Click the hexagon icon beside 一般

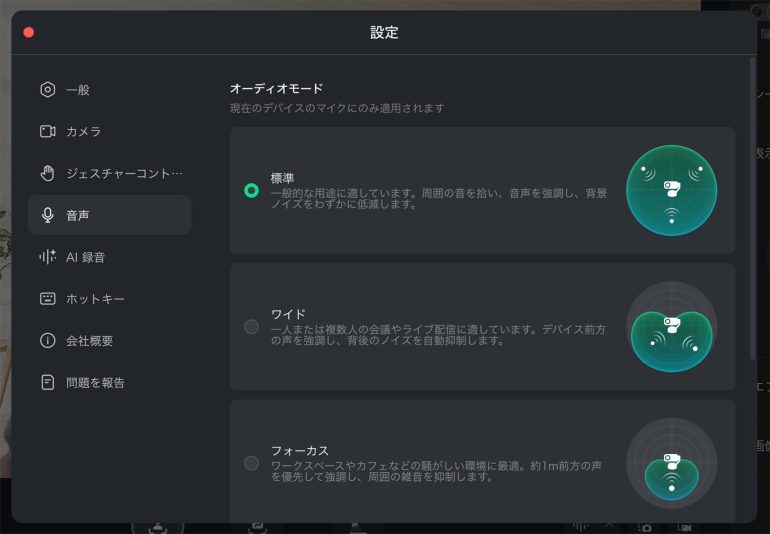47,90
